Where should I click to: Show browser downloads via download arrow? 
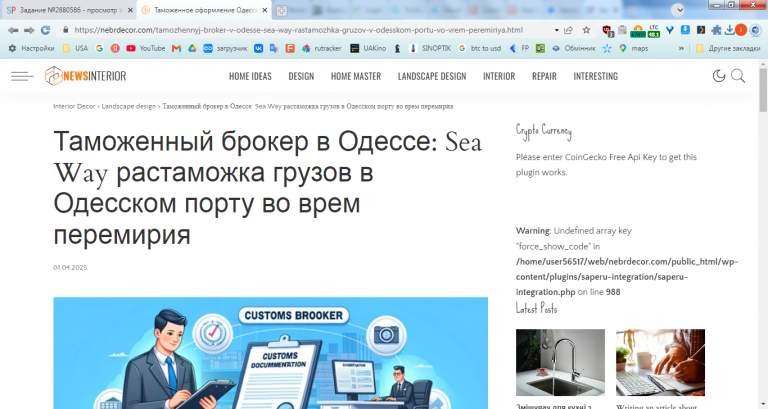click(729, 30)
